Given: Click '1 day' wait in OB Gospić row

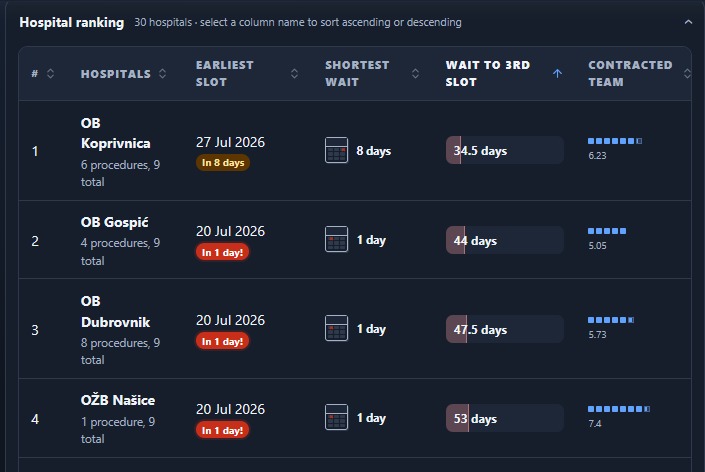Looking at the screenshot, I should point(371,240).
